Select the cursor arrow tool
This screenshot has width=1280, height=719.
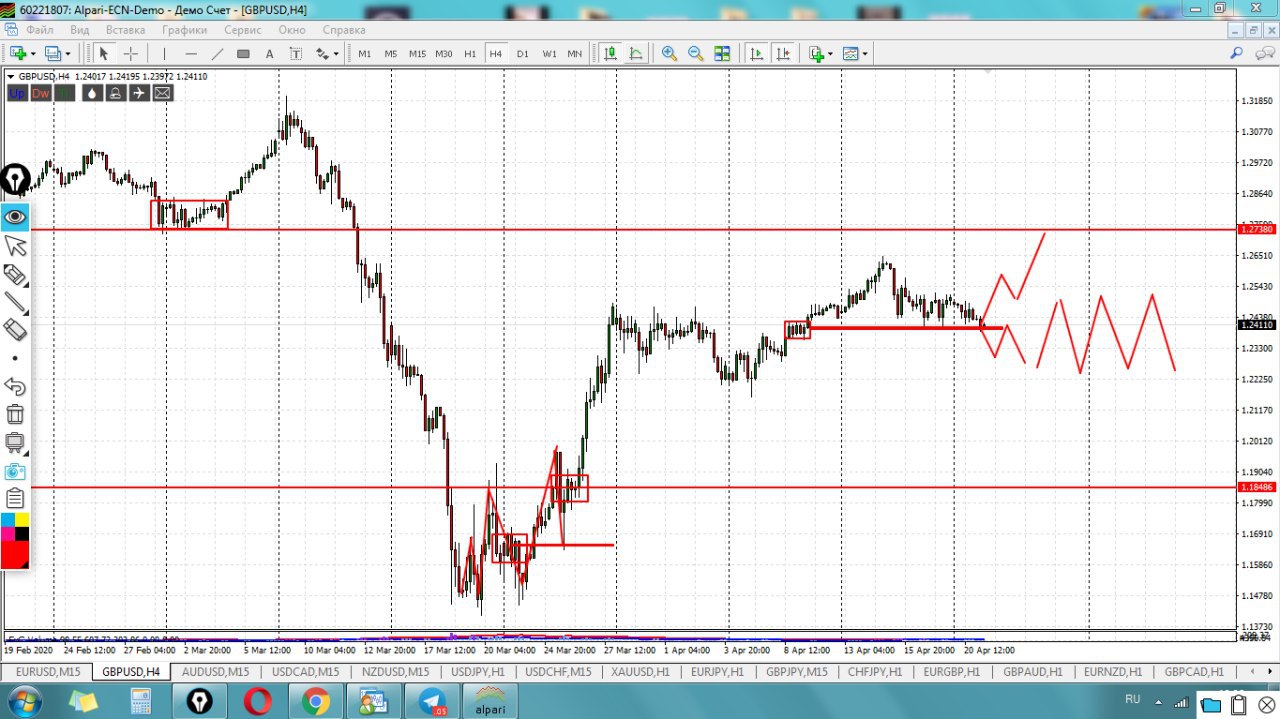[104, 54]
